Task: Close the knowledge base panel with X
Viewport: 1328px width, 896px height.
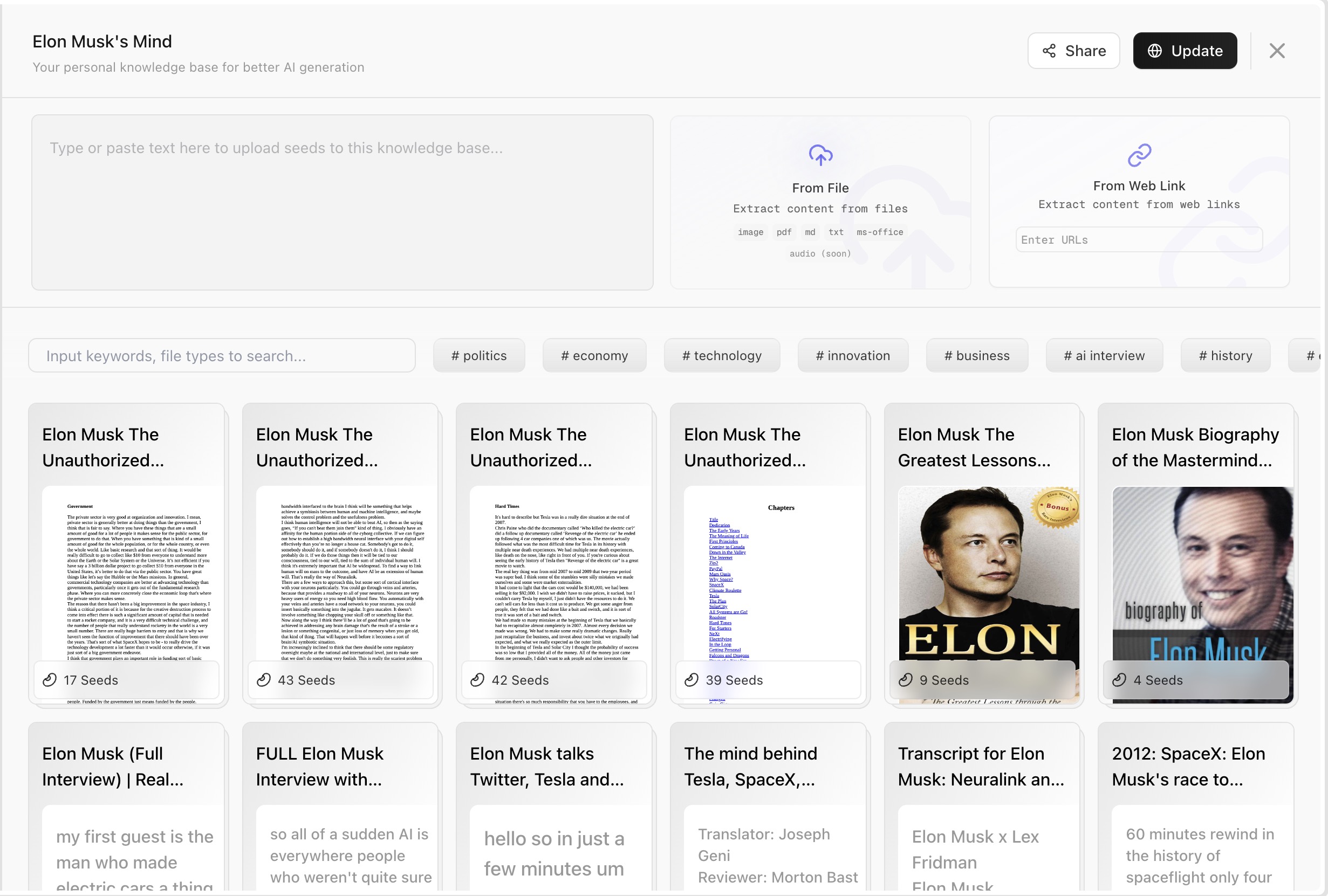Action: pos(1277,51)
